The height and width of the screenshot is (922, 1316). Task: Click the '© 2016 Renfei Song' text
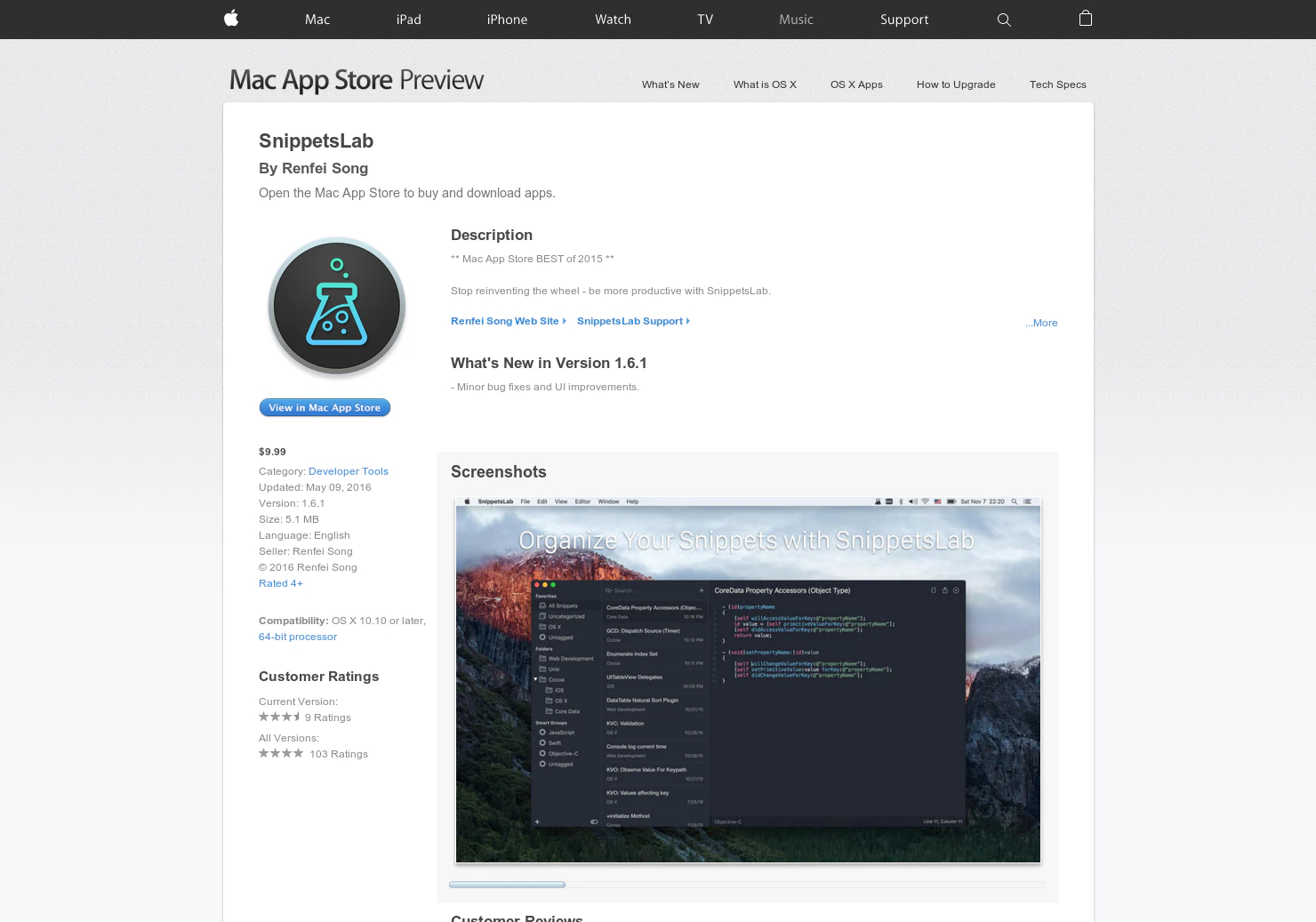click(x=308, y=567)
